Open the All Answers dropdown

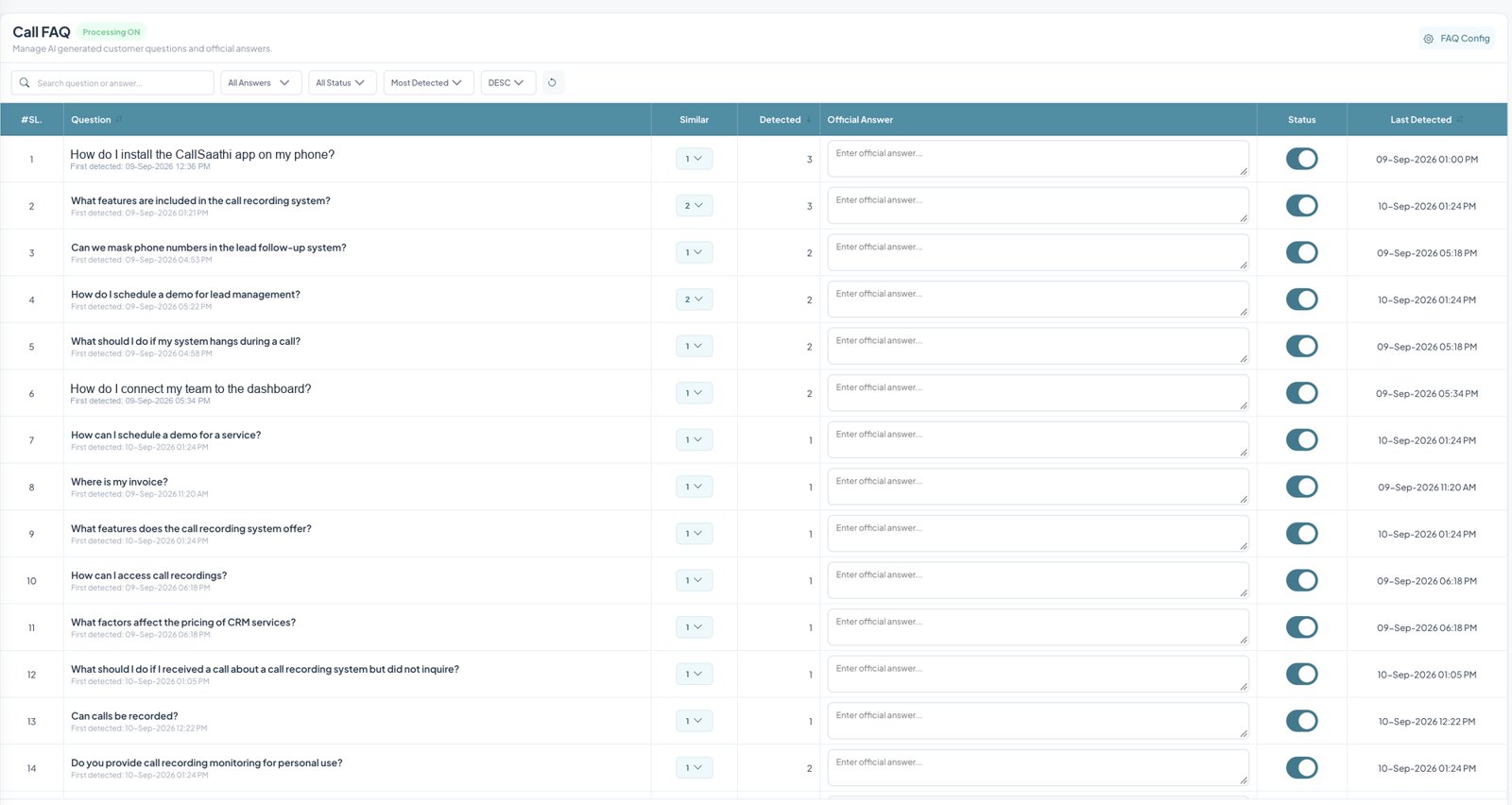(x=260, y=83)
